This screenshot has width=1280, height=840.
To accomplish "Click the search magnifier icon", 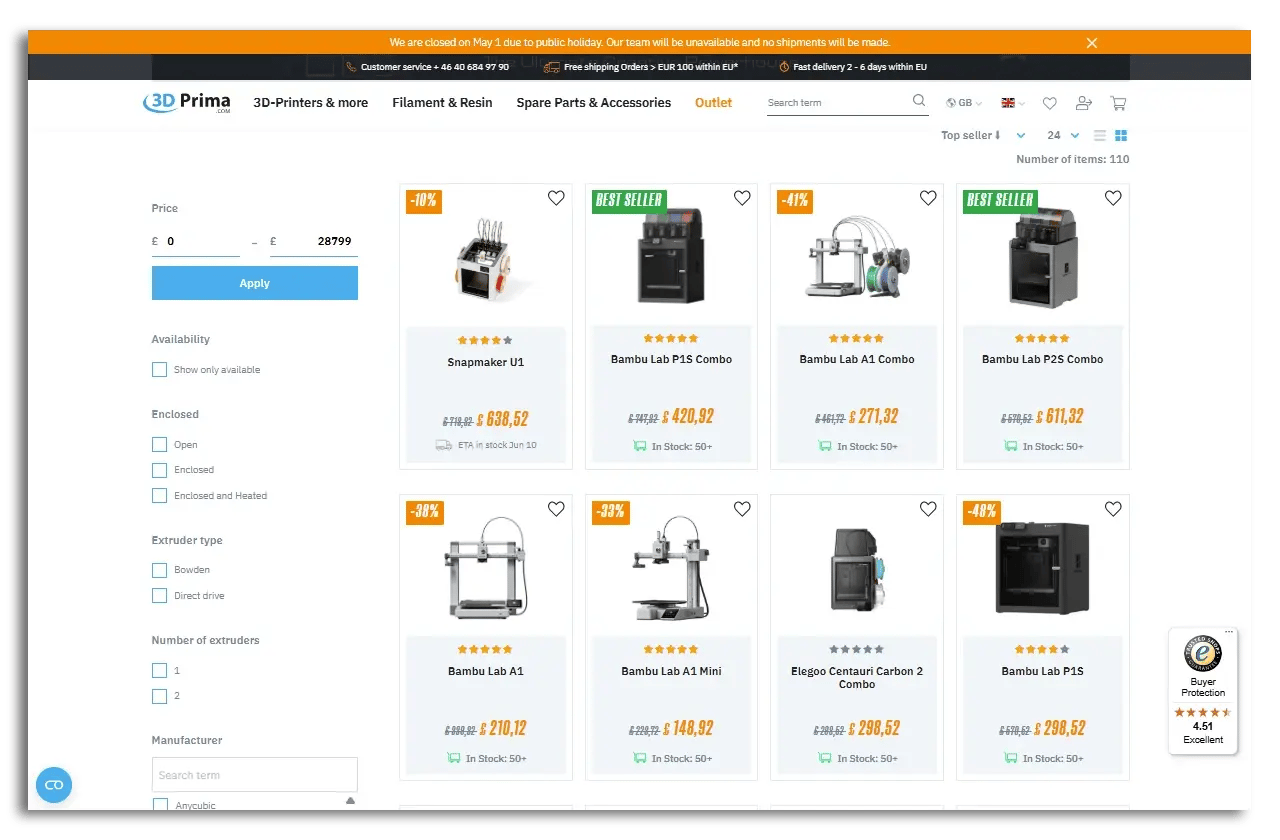I will 919,101.
